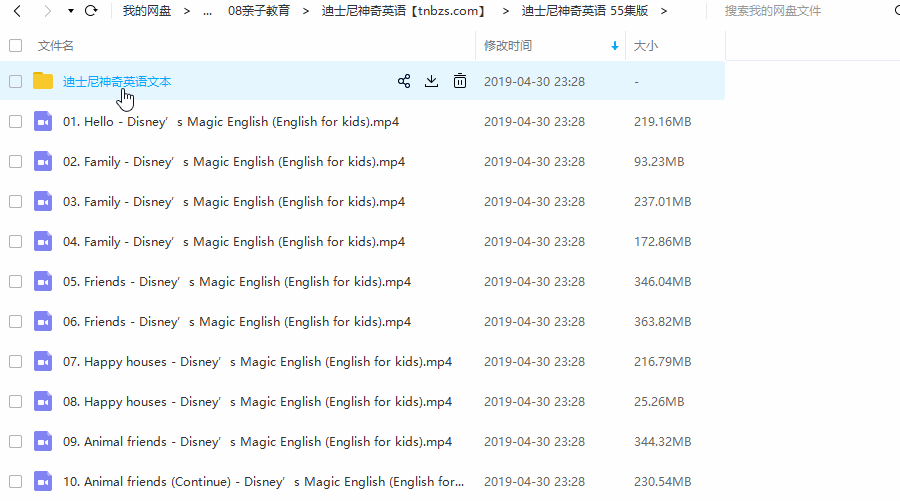Click video icon of 05. Friends
Image resolution: width=900 pixels, height=501 pixels.
coord(43,282)
